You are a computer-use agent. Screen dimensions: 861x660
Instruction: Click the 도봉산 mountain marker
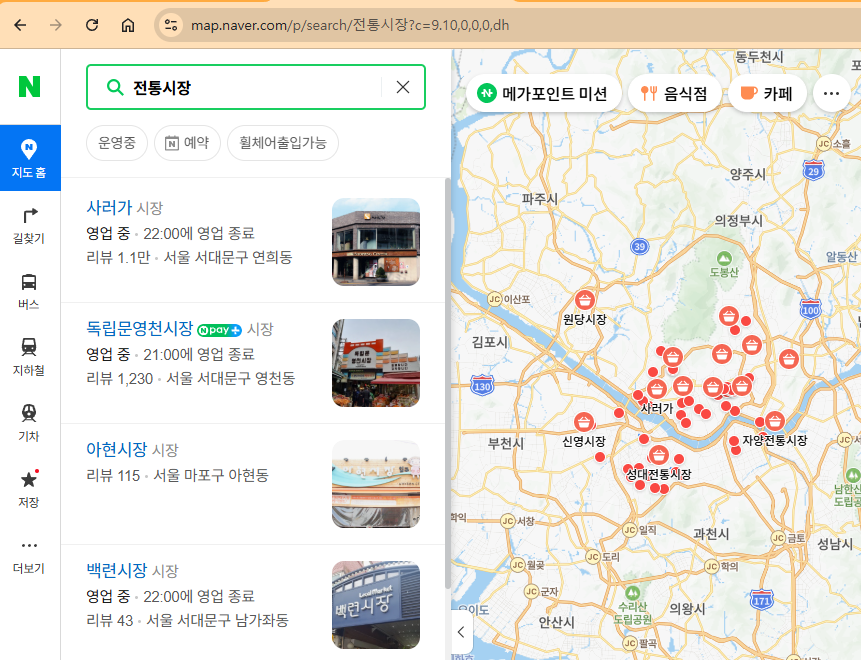pos(724,258)
